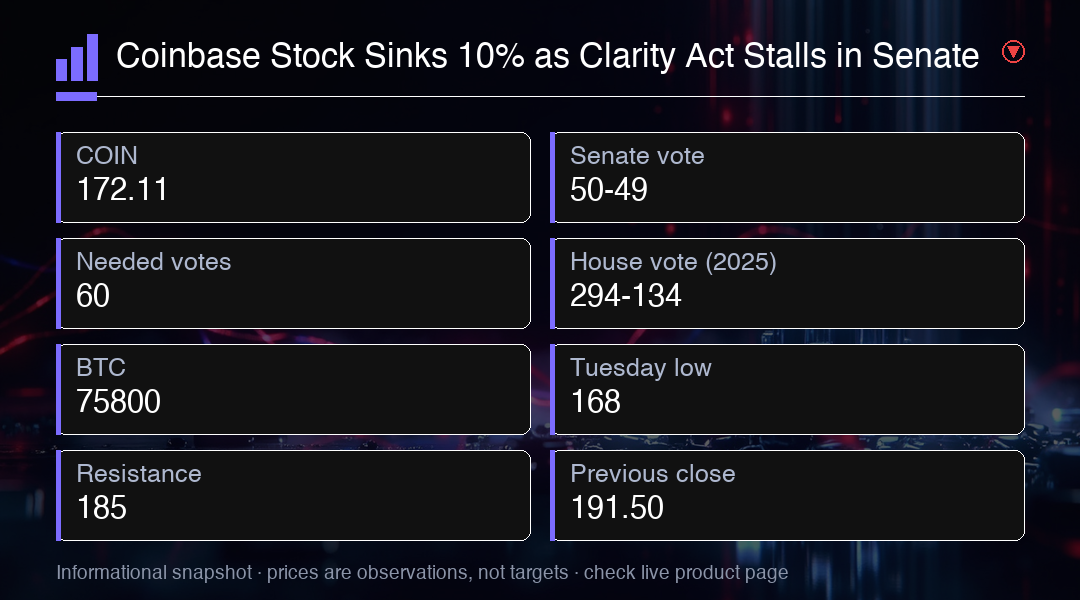Screen dimensions: 1080x600
Task: Click the 294-134 House vote value
Action: point(625,296)
